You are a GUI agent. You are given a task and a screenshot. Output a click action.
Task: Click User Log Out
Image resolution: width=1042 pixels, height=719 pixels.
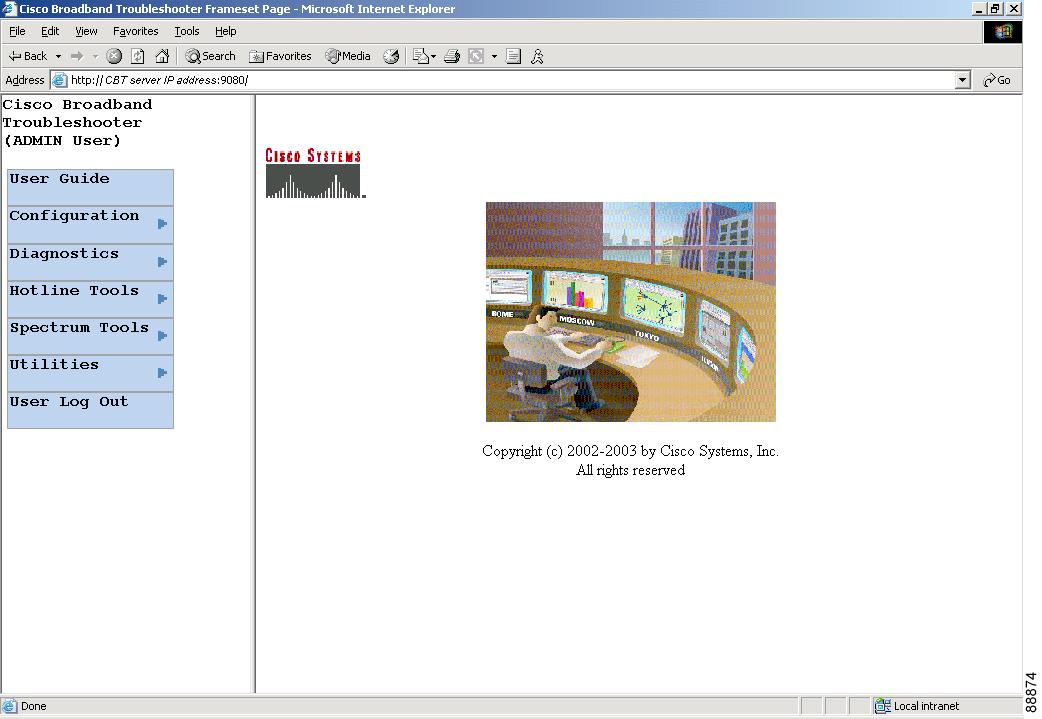(x=90, y=410)
